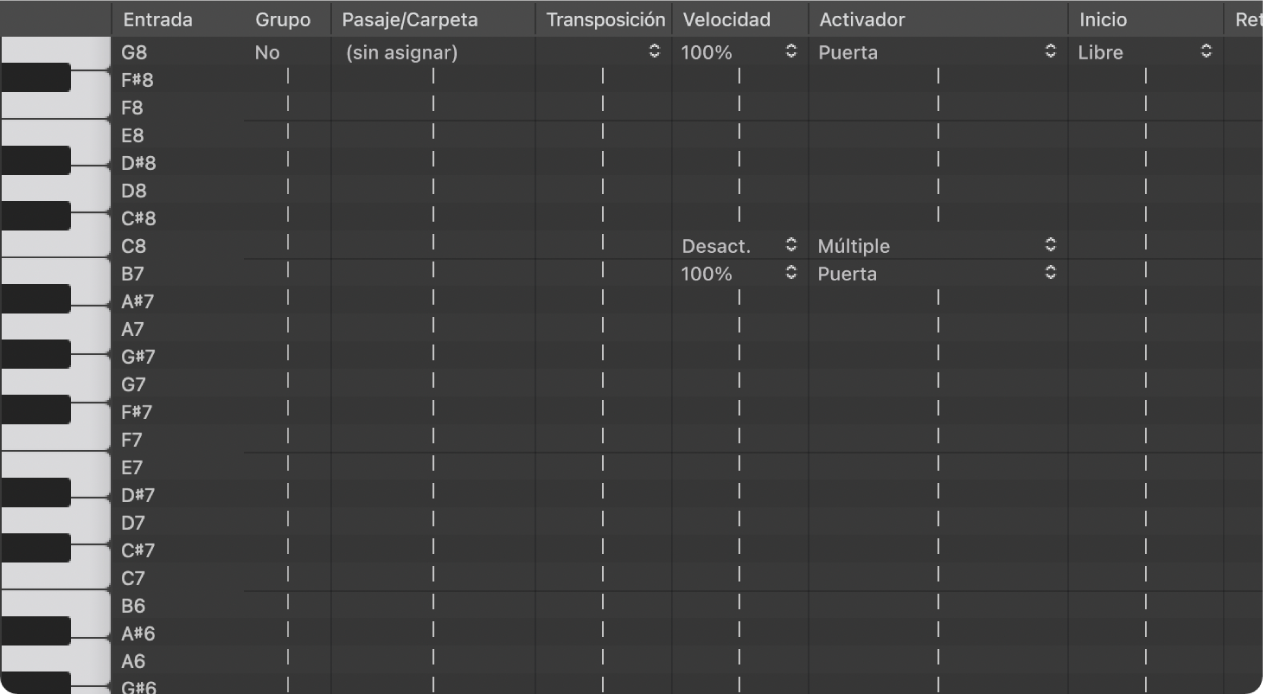The image size is (1264, 694).
Task: Click the Pasaje/Carpeta column header
Action: click(410, 19)
